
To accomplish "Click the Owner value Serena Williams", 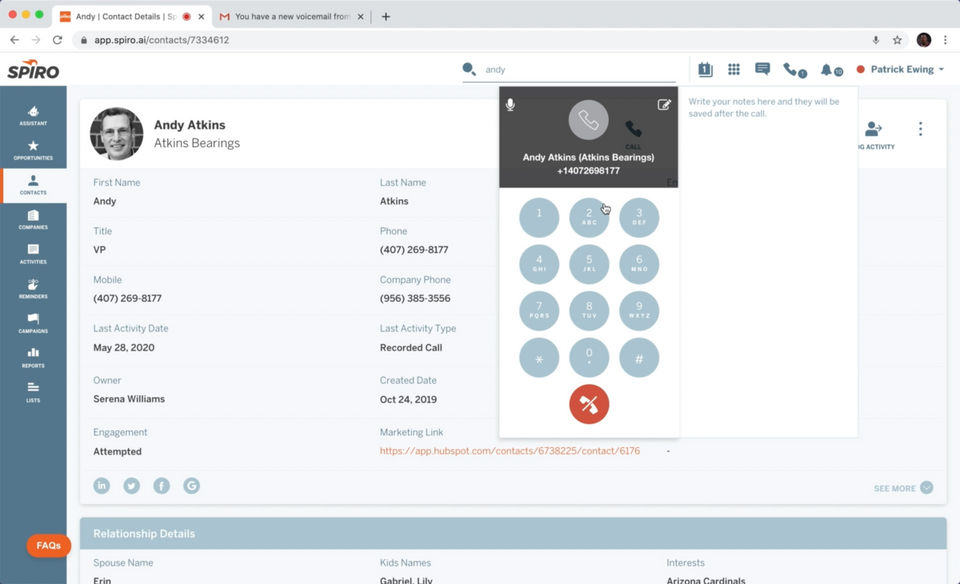I will (129, 399).
